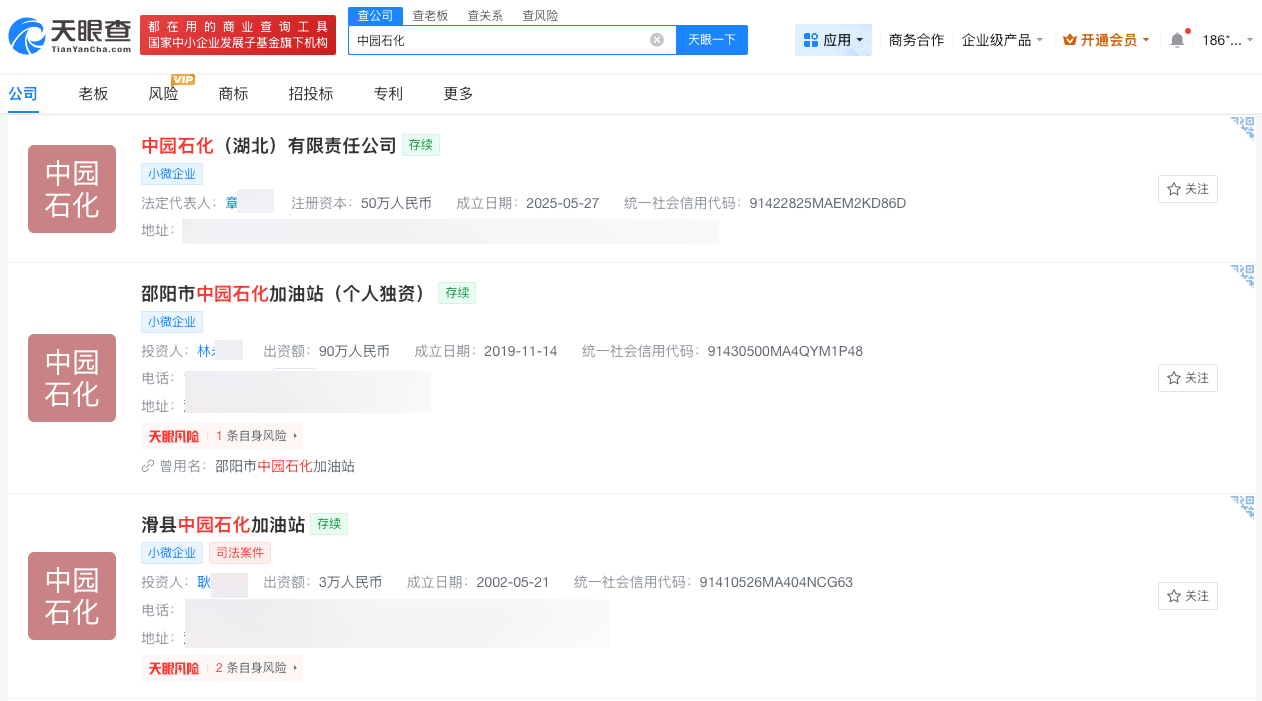Viewport: 1262px width, 701px height.
Task: Open the 更多 dropdown in the navigation bar
Action: pyautogui.click(x=457, y=93)
